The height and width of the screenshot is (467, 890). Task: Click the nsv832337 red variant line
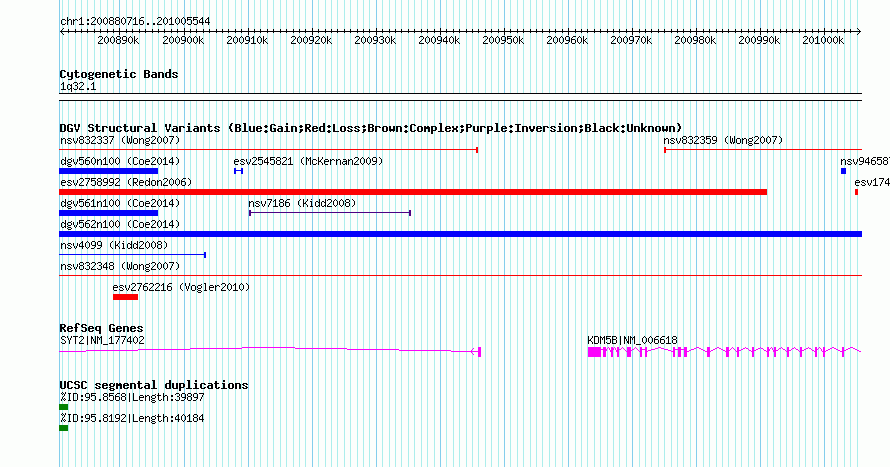coord(268,150)
